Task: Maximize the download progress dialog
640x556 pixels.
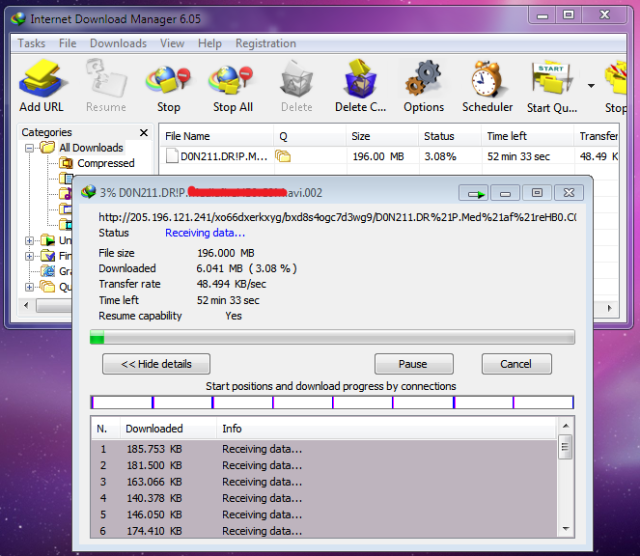Action: [537, 193]
